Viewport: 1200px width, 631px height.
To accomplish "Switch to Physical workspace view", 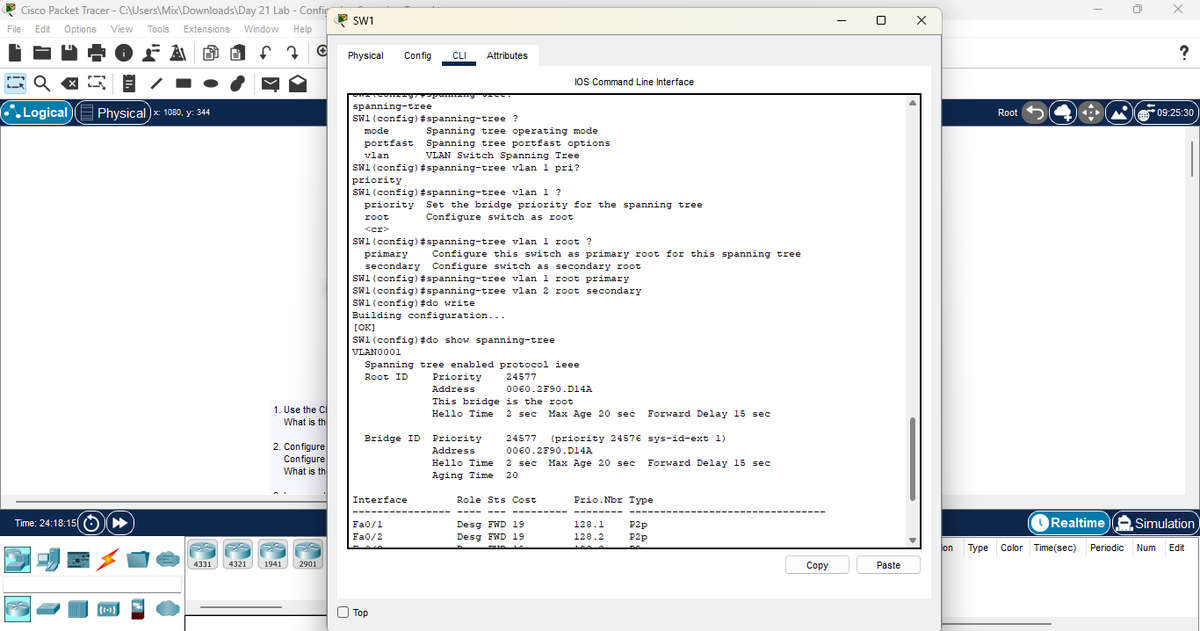I will [111, 113].
